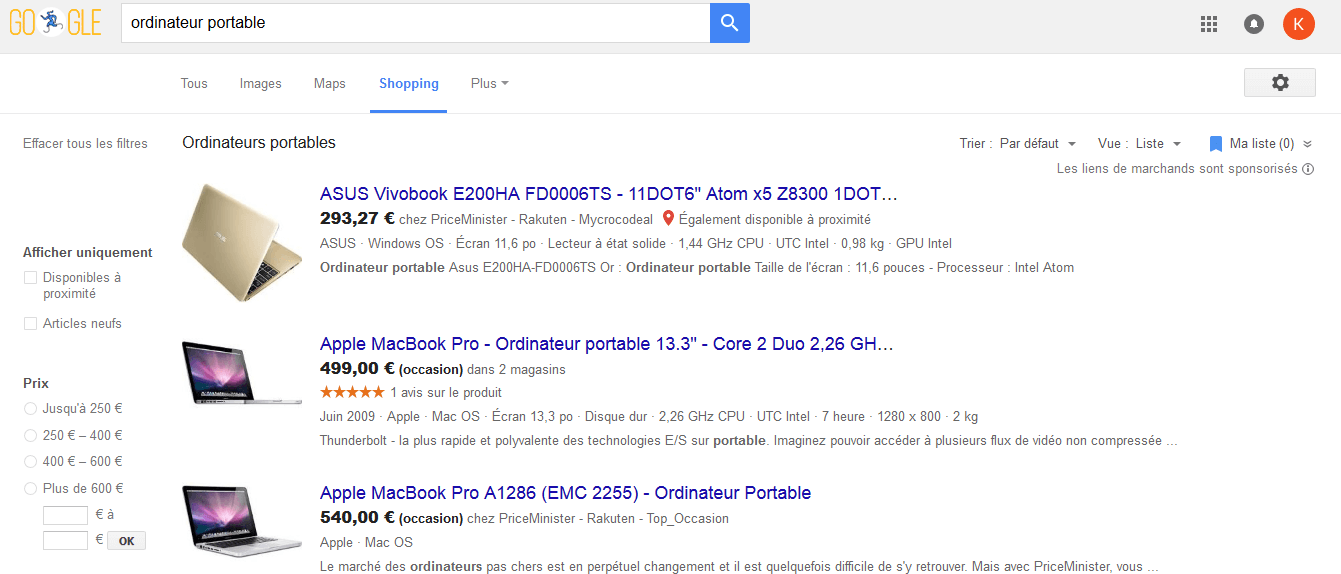The height and width of the screenshot is (574, 1341).
Task: Check the Articles neufs box
Action: click(x=30, y=324)
